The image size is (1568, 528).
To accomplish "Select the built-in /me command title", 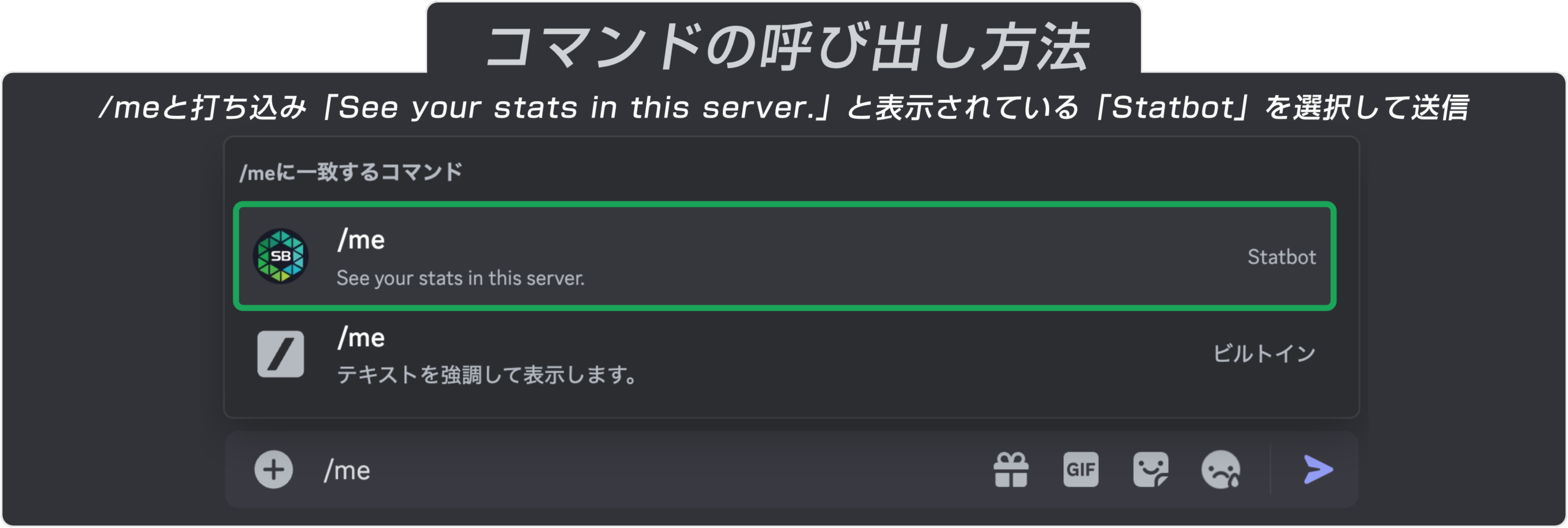I will [361, 338].
